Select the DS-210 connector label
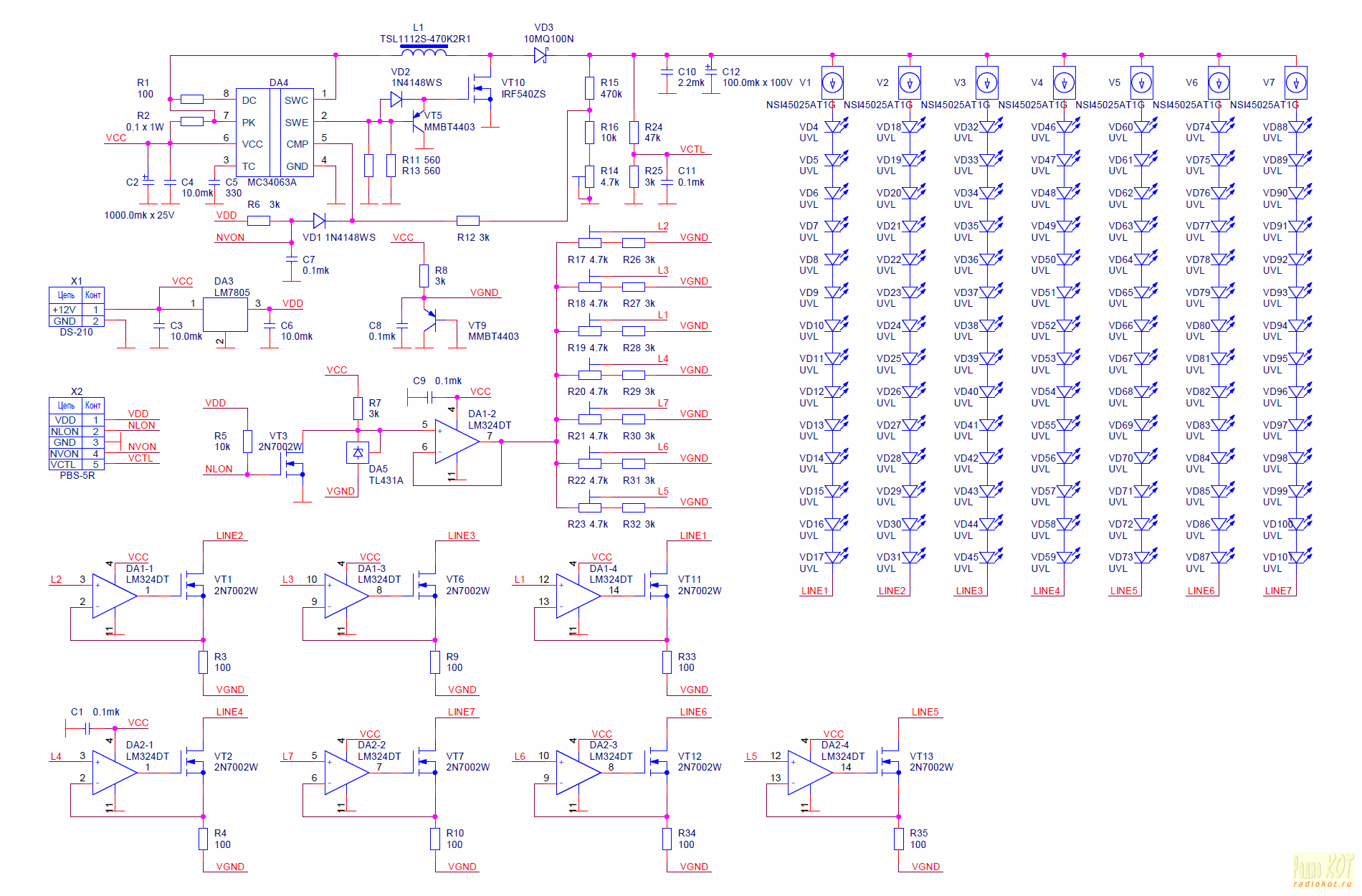This screenshot has width=1362, height=896. tap(76, 332)
